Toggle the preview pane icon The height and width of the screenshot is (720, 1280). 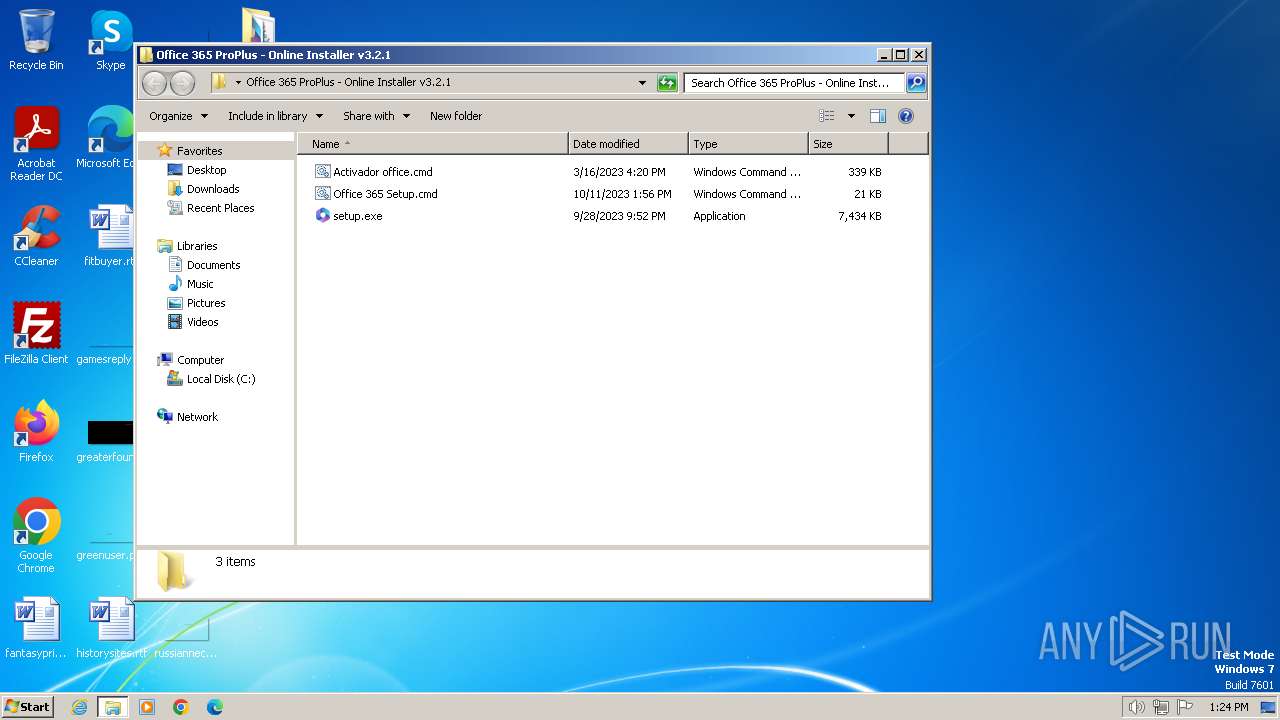877,116
